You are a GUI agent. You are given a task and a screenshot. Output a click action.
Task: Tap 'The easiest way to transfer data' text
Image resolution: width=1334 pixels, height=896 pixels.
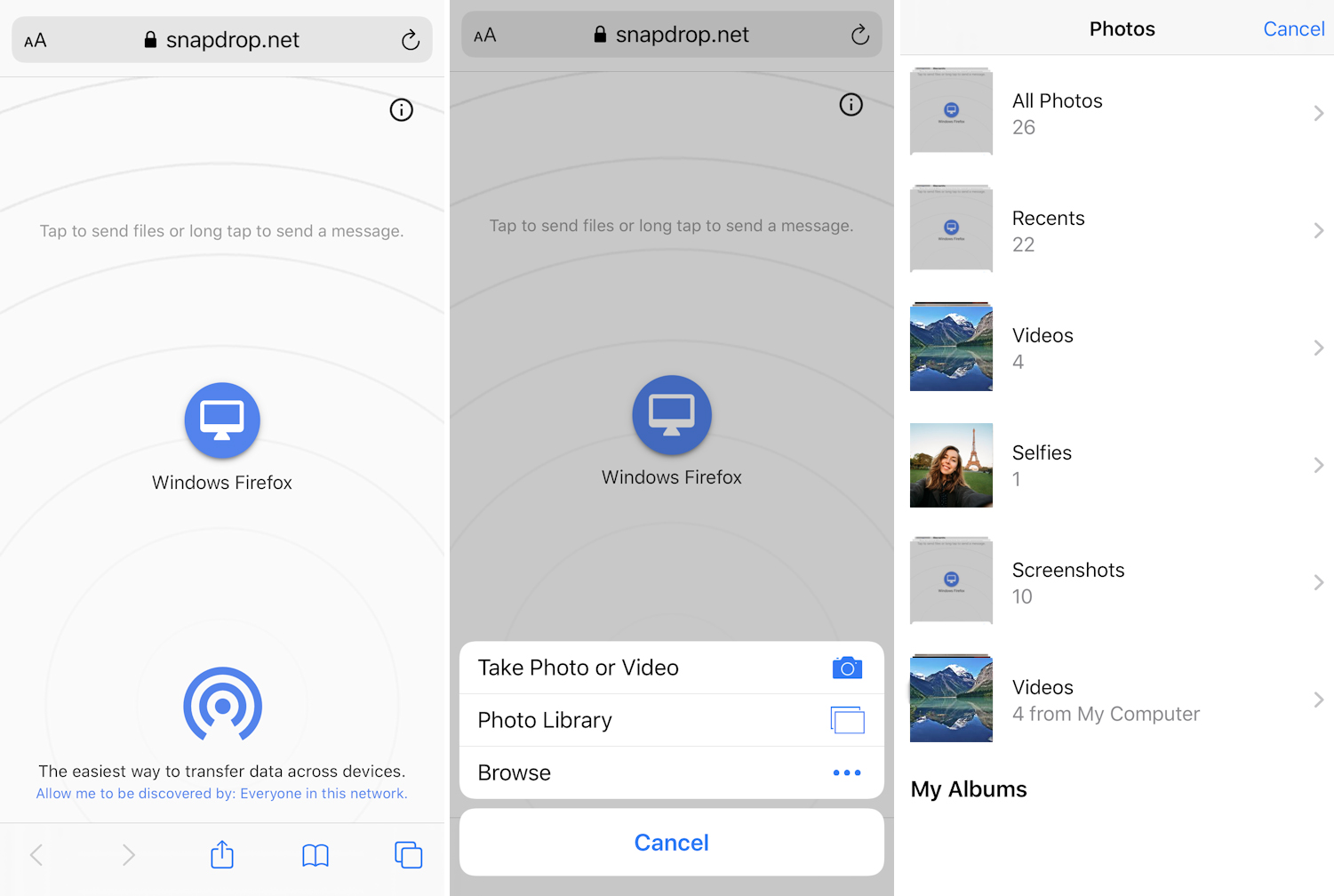pyautogui.click(x=222, y=772)
